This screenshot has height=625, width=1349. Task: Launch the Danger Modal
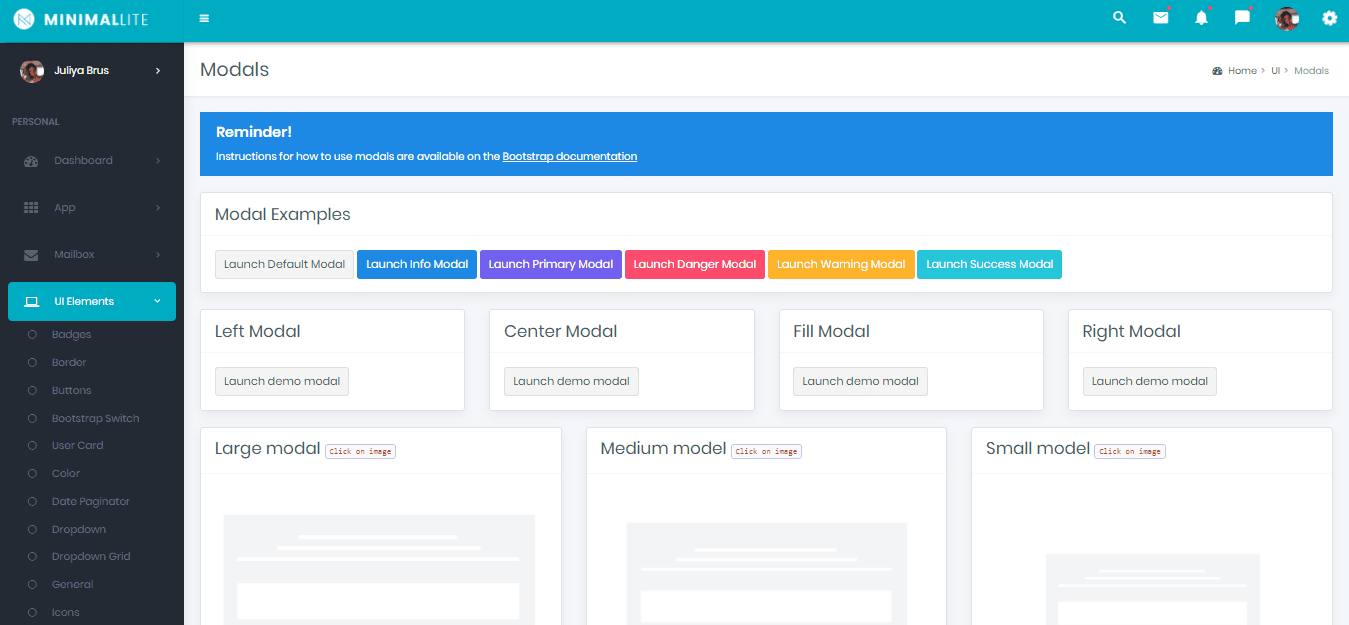[x=695, y=264]
